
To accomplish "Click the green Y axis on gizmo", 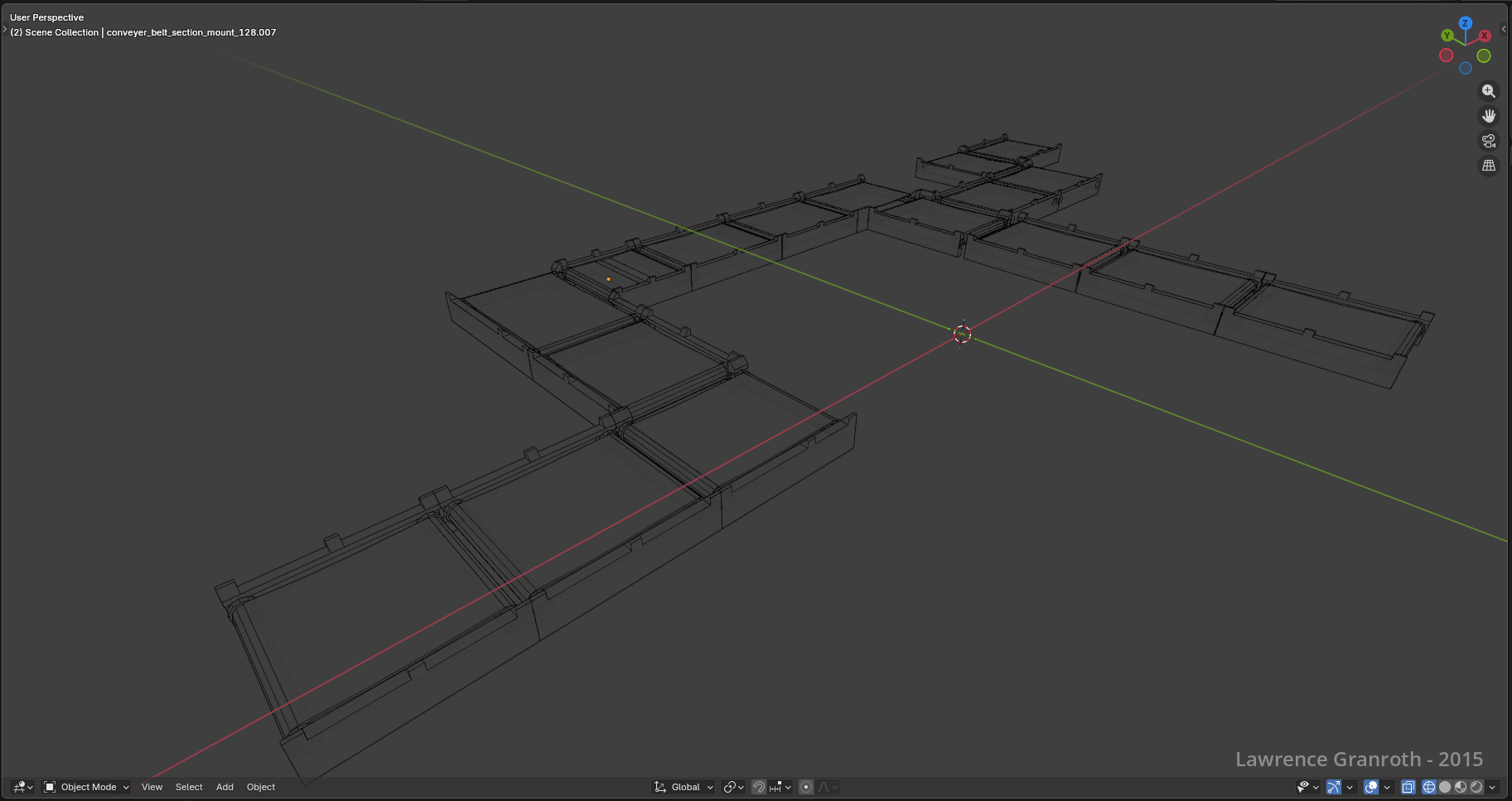I will [1447, 36].
